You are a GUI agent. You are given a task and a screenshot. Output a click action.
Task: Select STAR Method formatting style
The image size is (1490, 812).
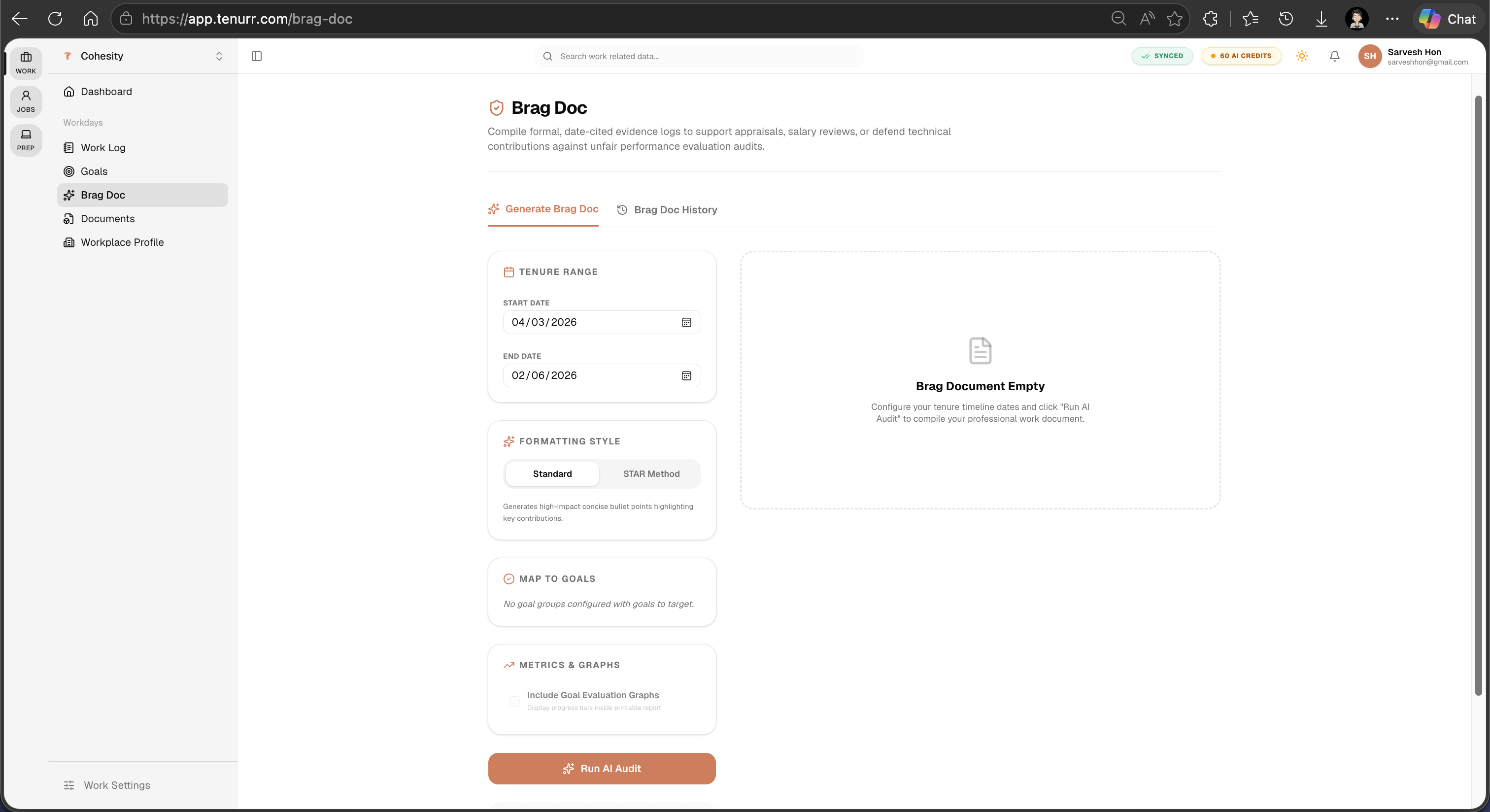point(651,474)
